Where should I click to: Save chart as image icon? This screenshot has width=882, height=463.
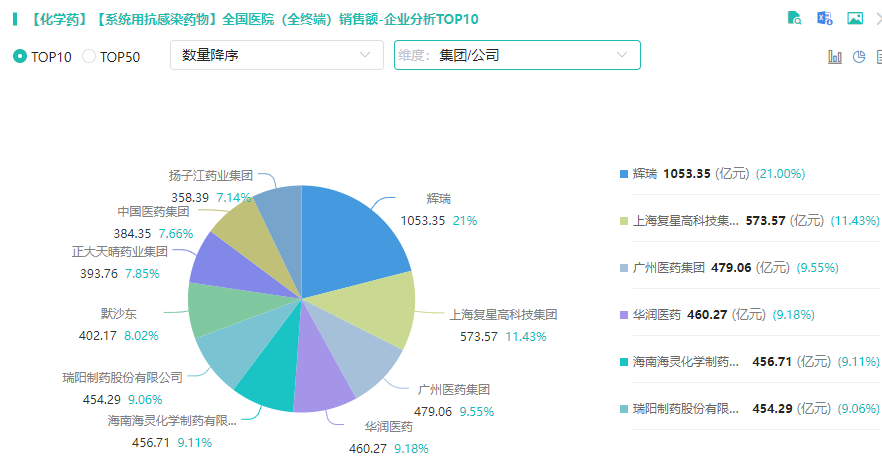(x=855, y=18)
